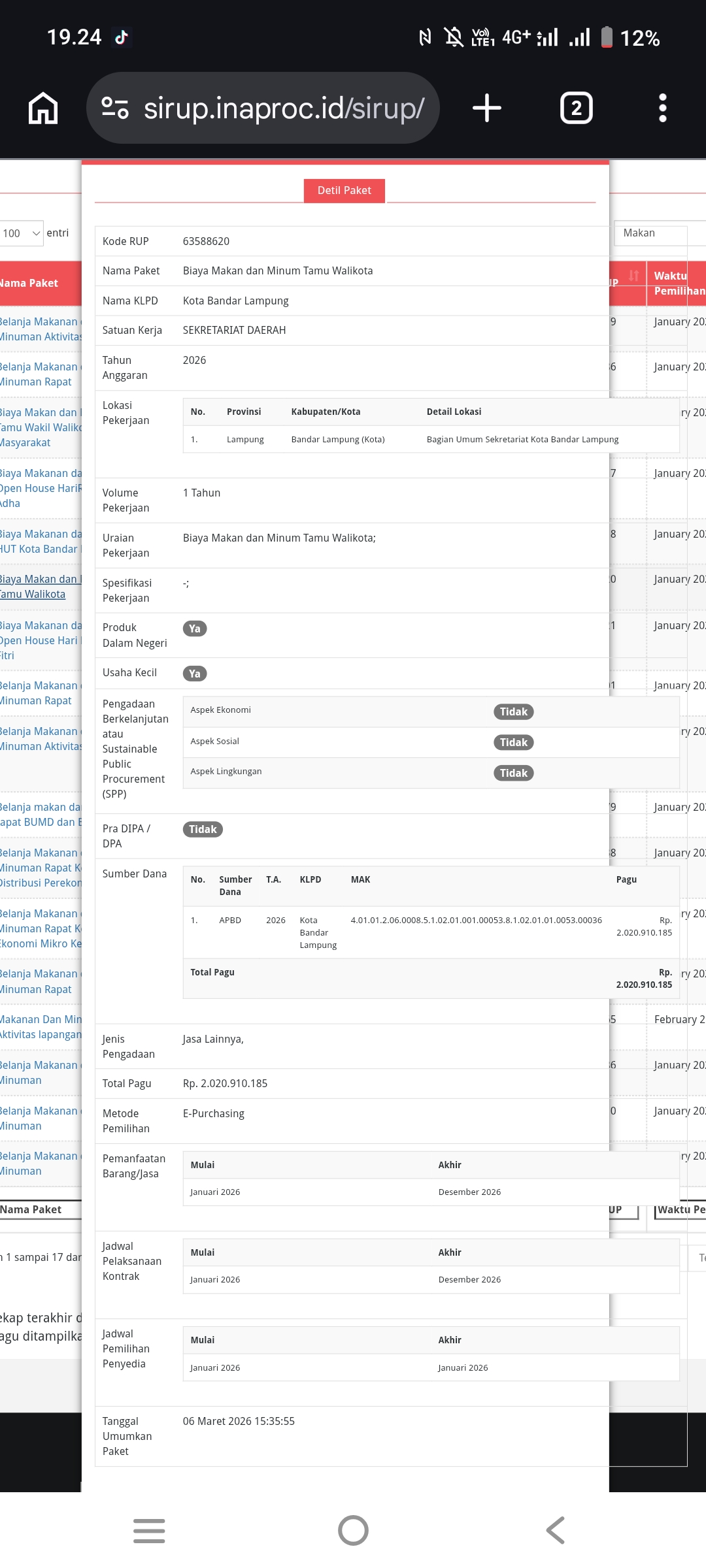Open the tab switcher showing 2 tabs
Image resolution: width=706 pixels, height=1568 pixels.
(x=576, y=108)
